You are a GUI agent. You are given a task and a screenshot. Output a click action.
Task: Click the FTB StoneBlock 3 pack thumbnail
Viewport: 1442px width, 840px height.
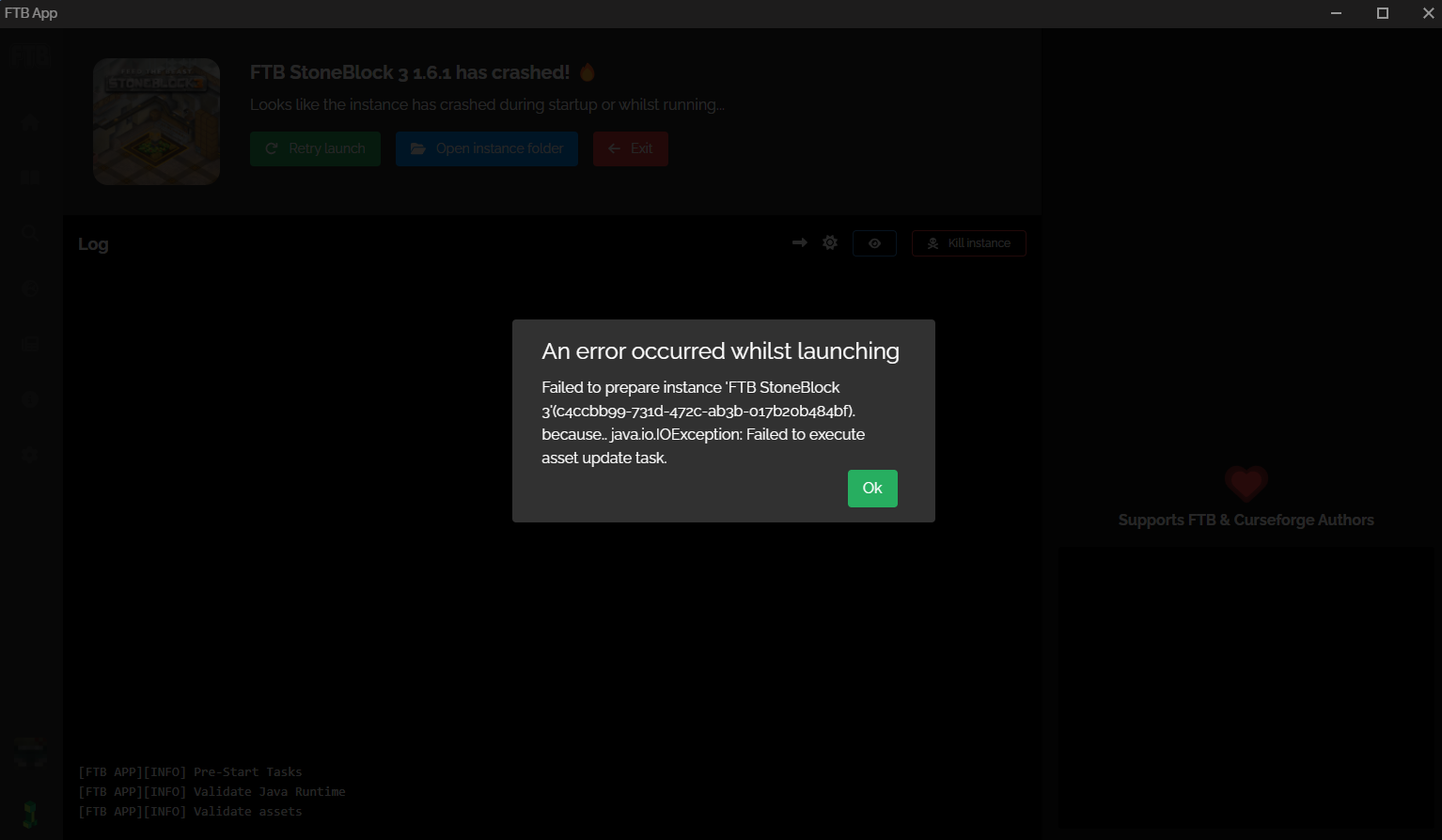tap(156, 120)
